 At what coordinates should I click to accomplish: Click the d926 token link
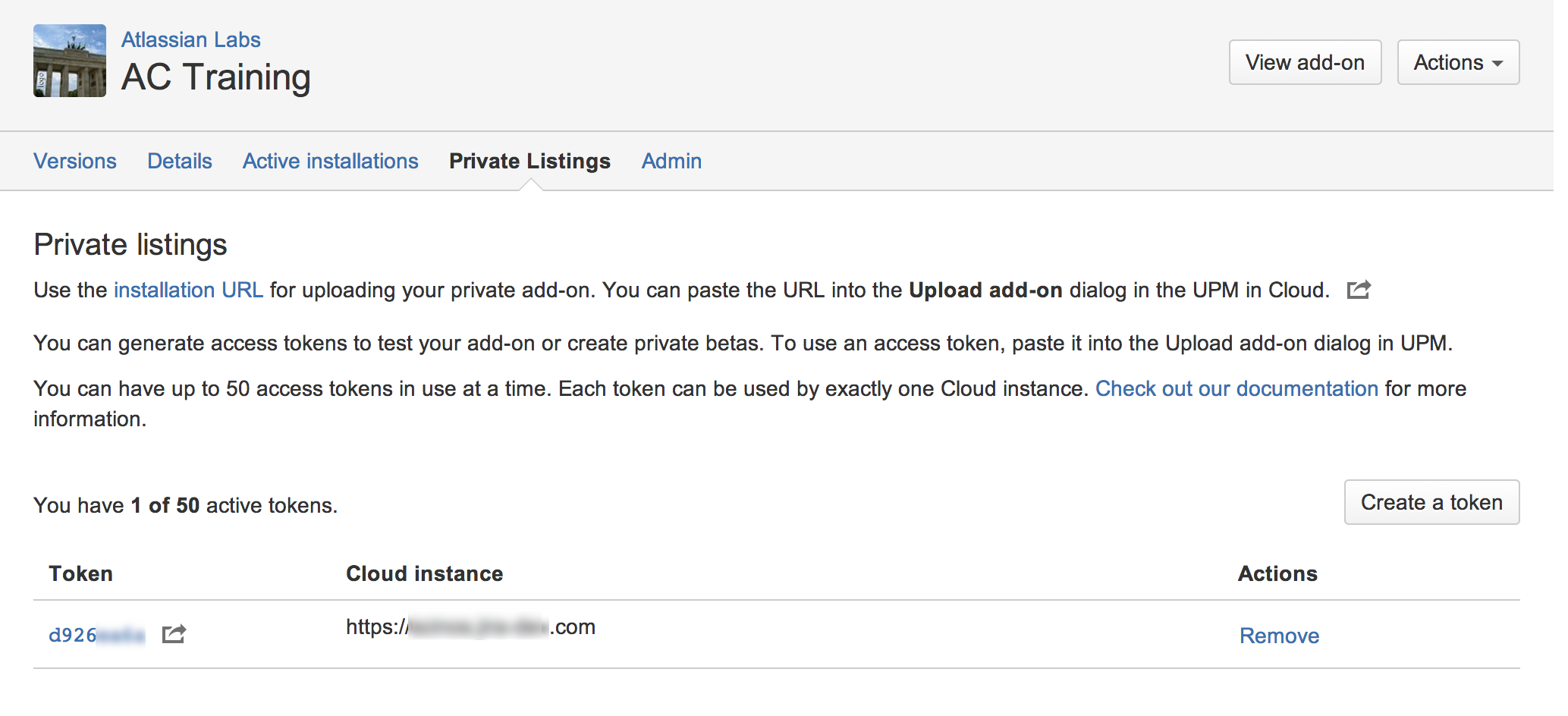point(96,635)
